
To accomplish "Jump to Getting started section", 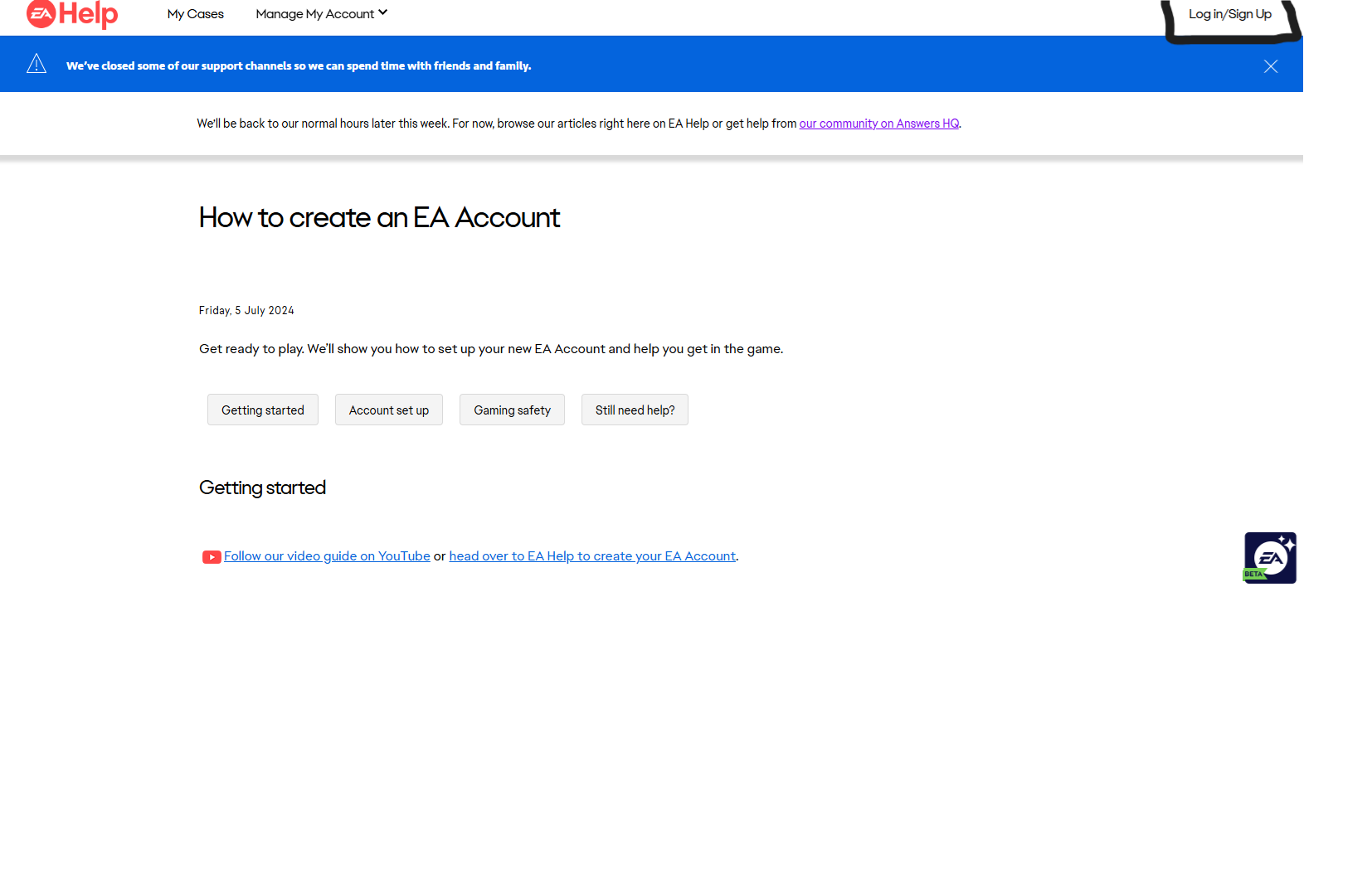I will (x=263, y=410).
